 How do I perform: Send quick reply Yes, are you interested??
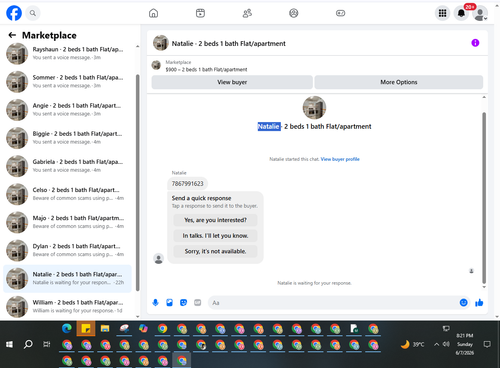tap(215, 220)
